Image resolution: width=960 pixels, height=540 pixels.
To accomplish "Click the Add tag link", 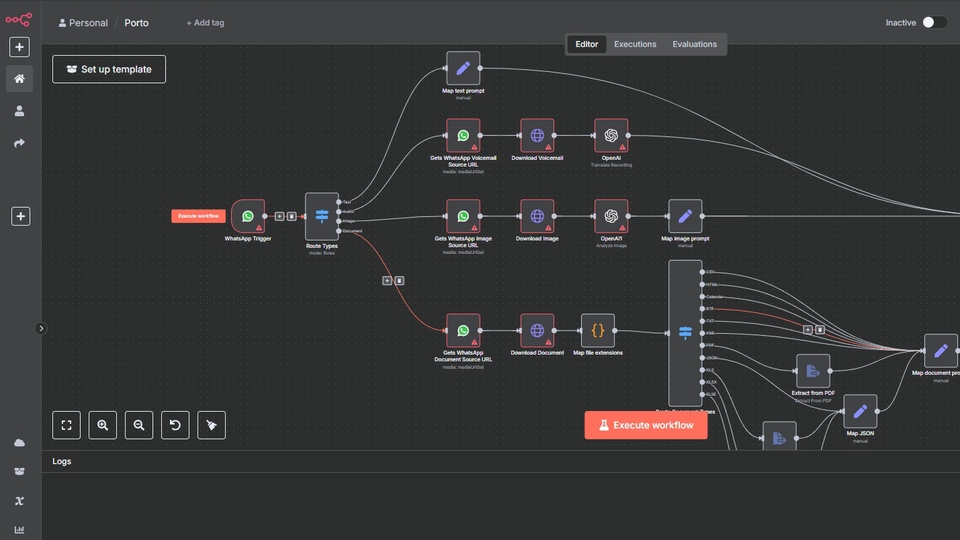I will tap(205, 23).
